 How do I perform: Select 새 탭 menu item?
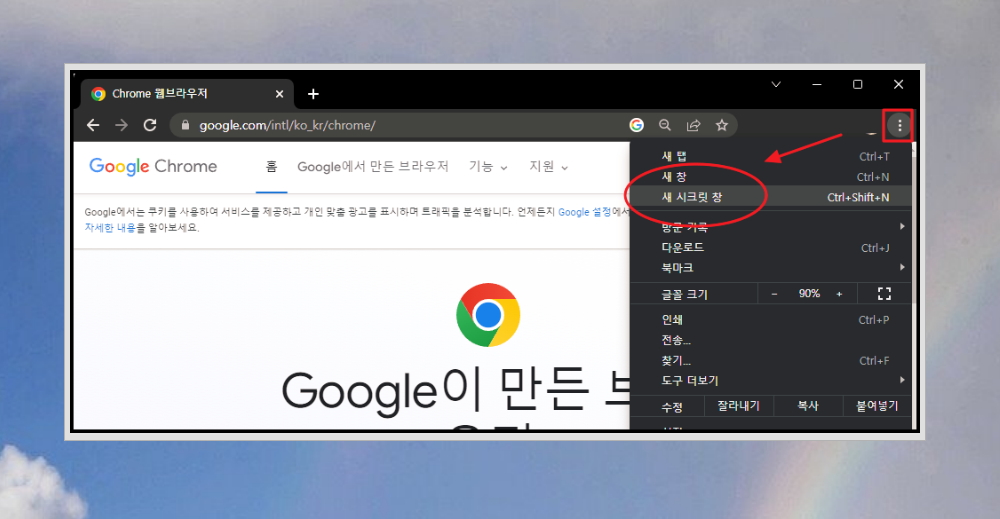click(772, 156)
